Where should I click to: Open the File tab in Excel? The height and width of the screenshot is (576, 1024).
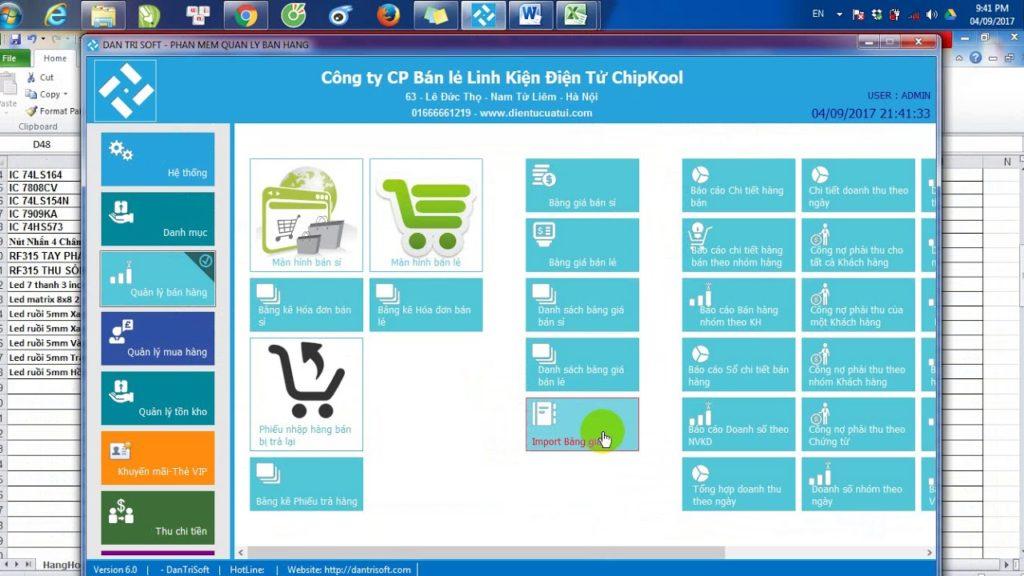14,58
